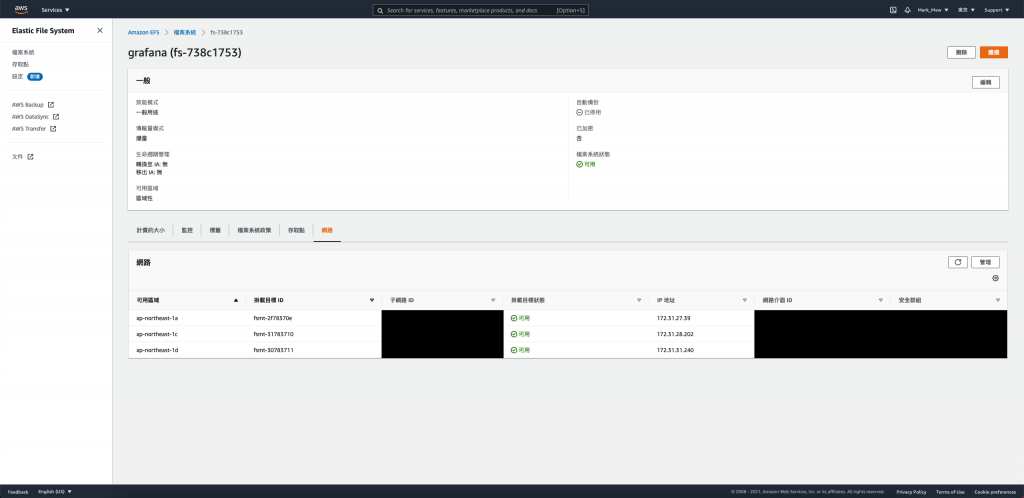Click the 刪除 delete button

point(961,52)
